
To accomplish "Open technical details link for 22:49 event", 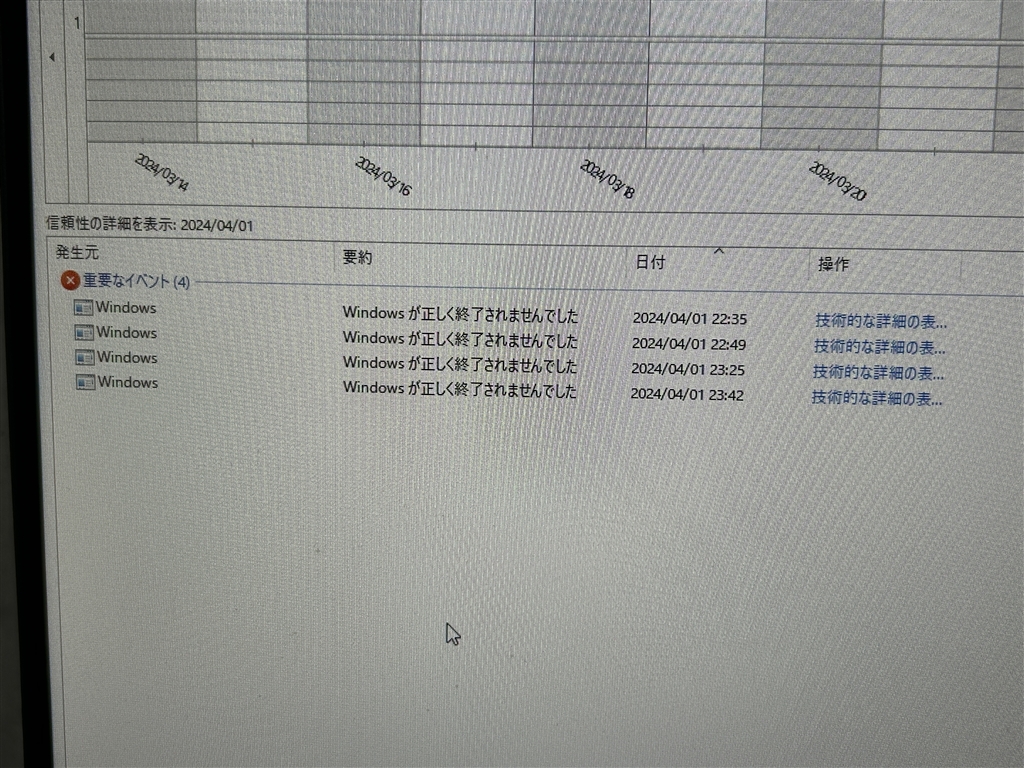I will 880,347.
